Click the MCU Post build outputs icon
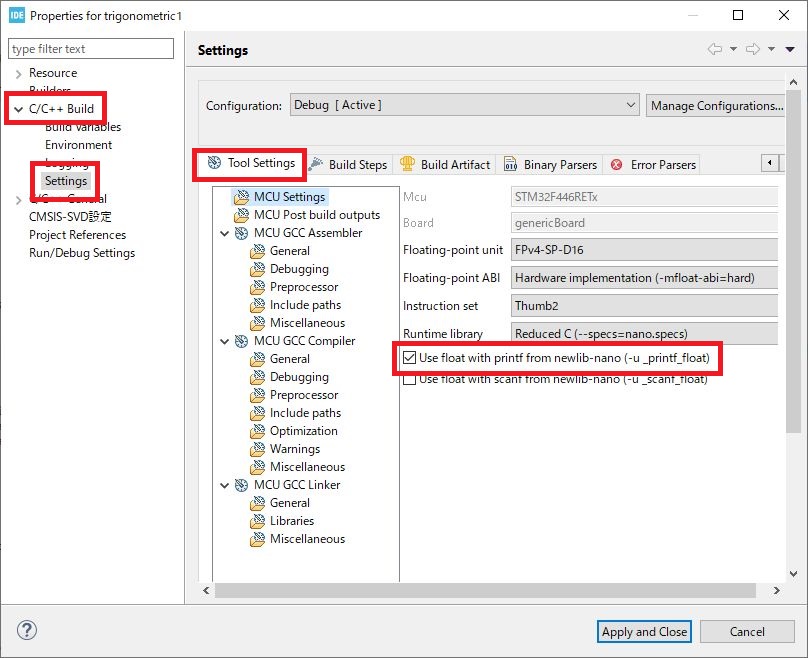Viewport: 808px width, 658px height. click(241, 215)
